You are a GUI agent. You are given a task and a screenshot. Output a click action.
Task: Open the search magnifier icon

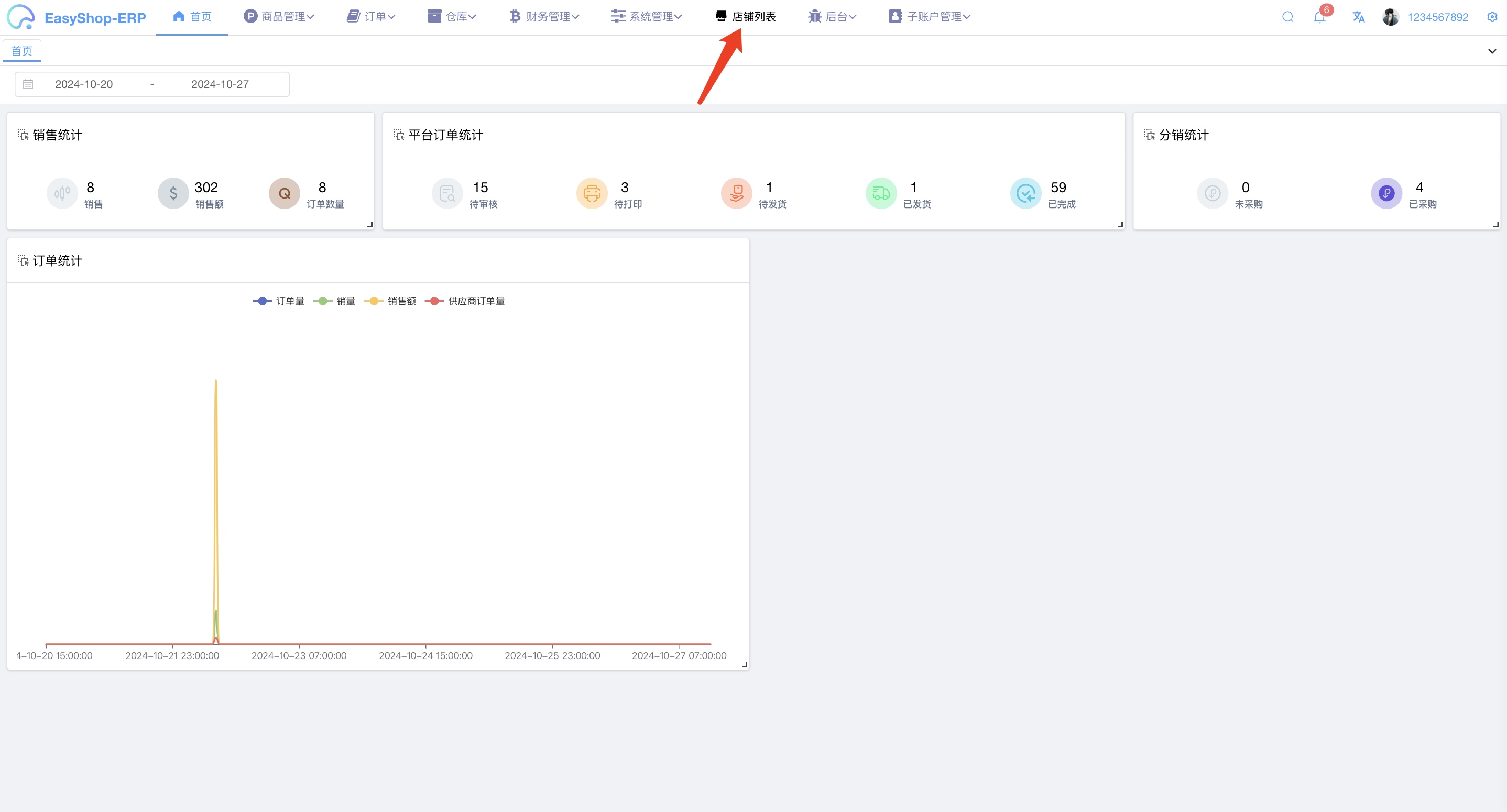pyautogui.click(x=1287, y=17)
